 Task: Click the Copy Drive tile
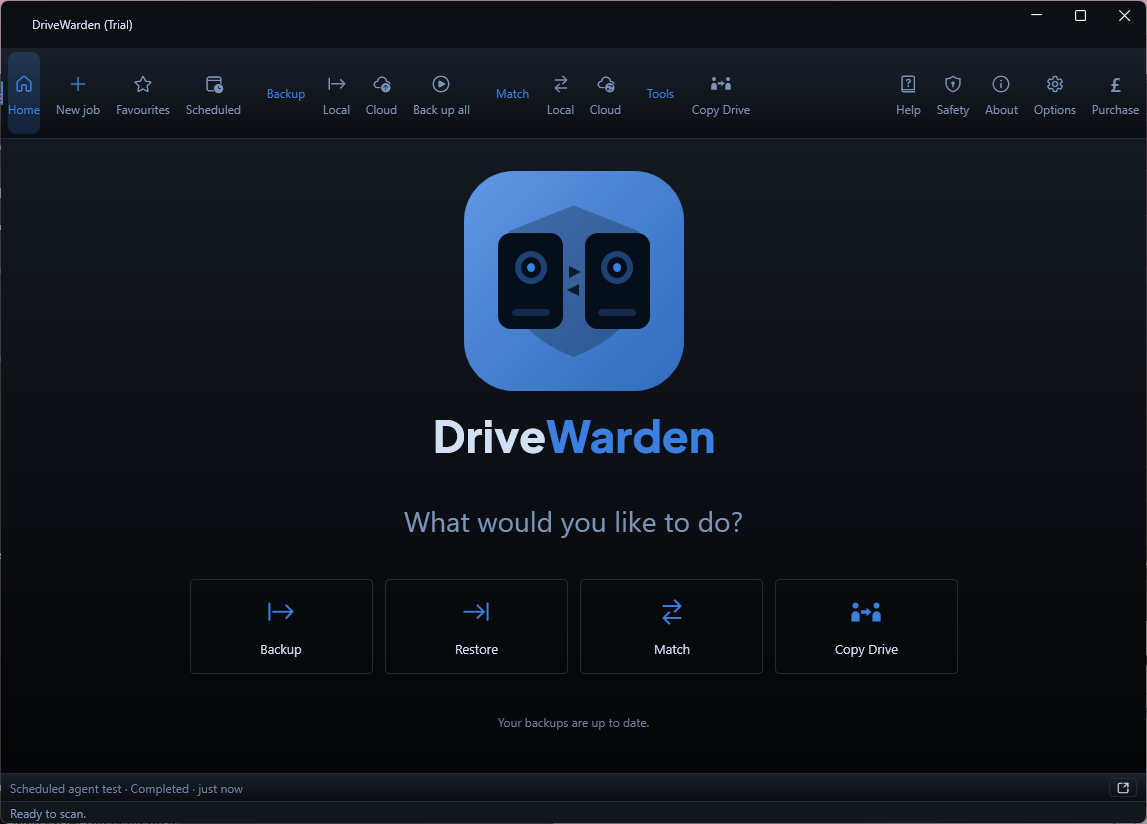click(x=866, y=626)
